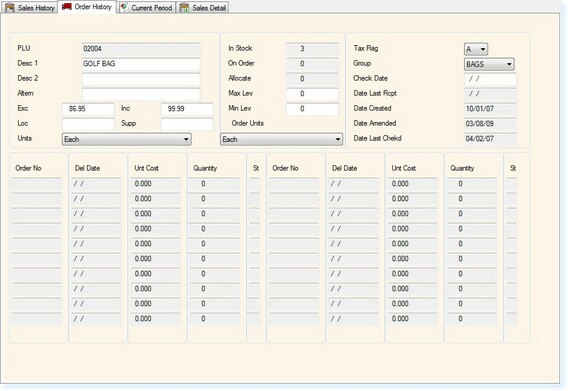Image resolution: width=568 pixels, height=391 pixels.
Task: Click the Min Lev field
Action: (312, 109)
